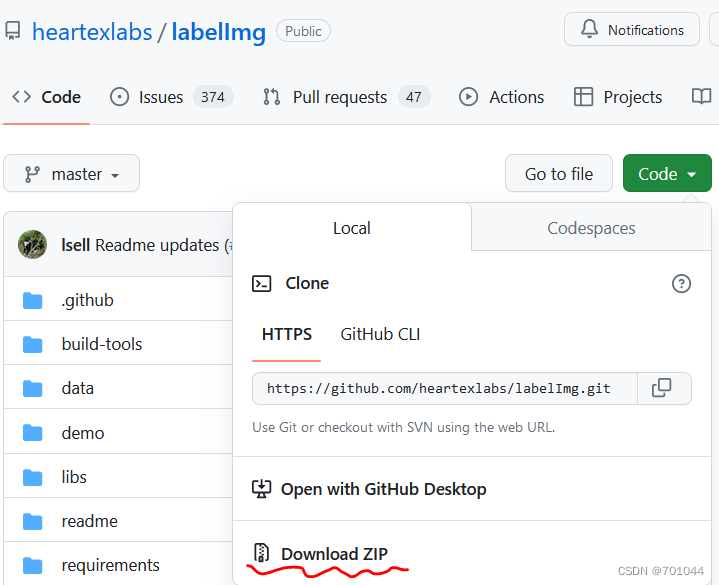Open the lsell author avatar
719x585 pixels.
32,244
